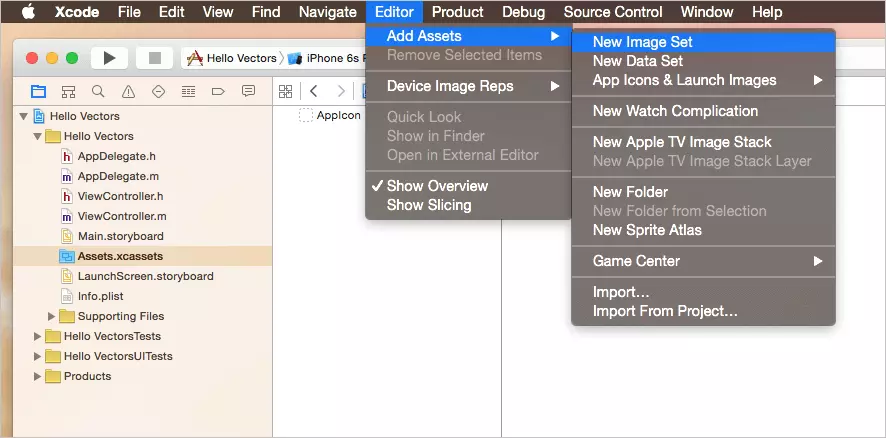The image size is (886, 438).
Task: Click the Stop button in toolbar
Action: [x=154, y=58]
